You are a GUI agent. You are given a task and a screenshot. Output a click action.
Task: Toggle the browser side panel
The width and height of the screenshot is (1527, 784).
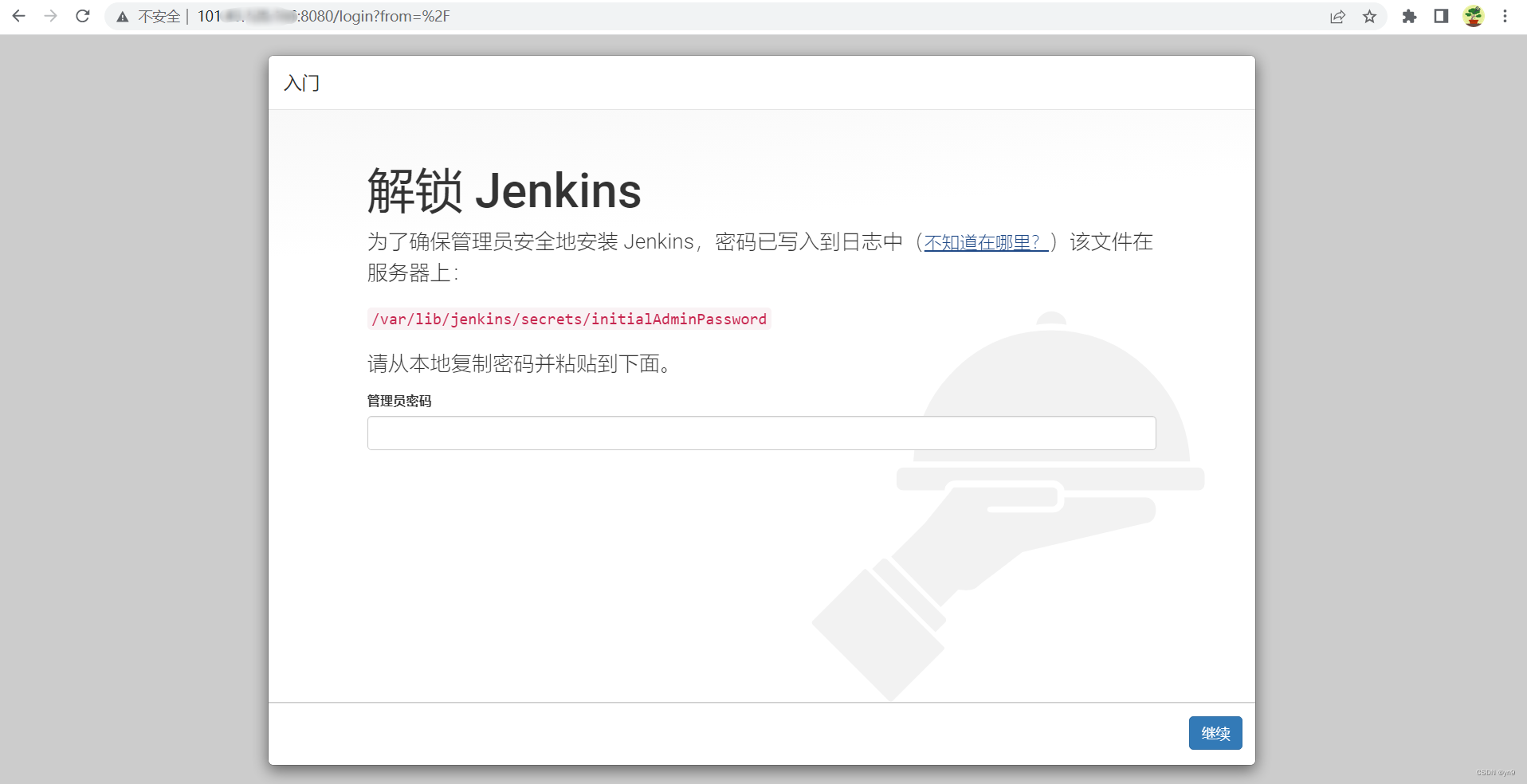[x=1441, y=16]
